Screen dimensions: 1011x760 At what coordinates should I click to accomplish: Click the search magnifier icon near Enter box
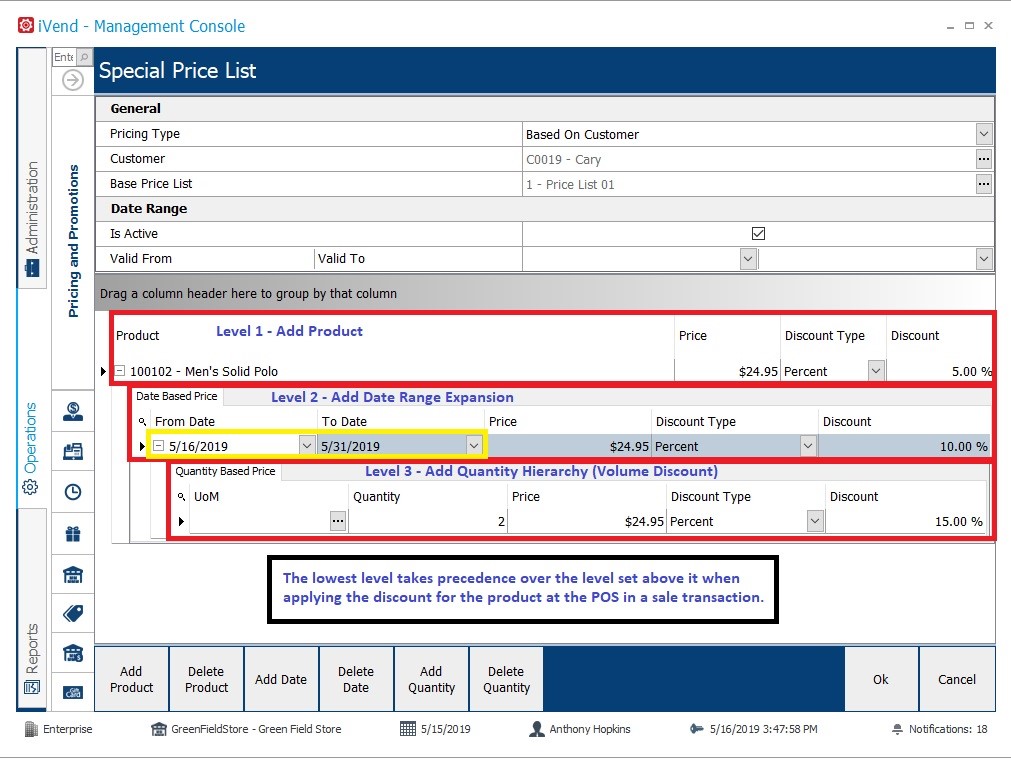point(84,57)
